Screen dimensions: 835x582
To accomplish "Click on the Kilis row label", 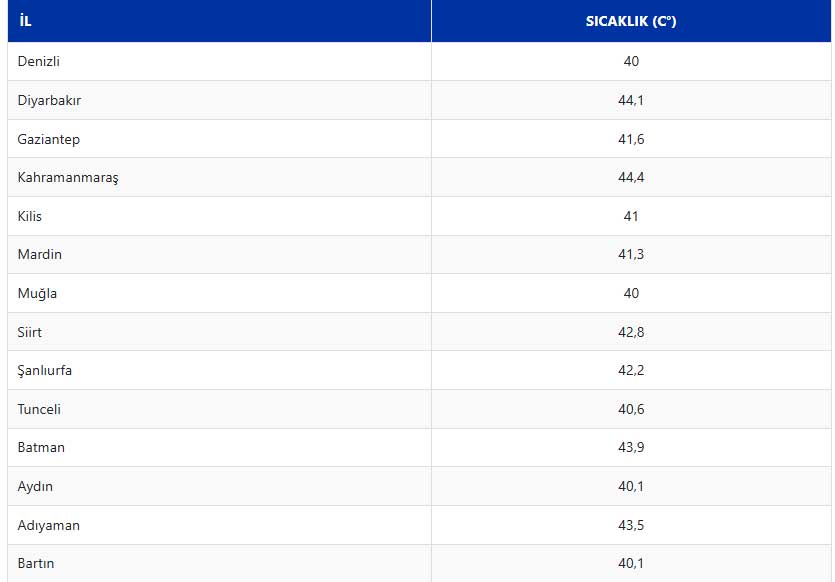I will [x=29, y=216].
